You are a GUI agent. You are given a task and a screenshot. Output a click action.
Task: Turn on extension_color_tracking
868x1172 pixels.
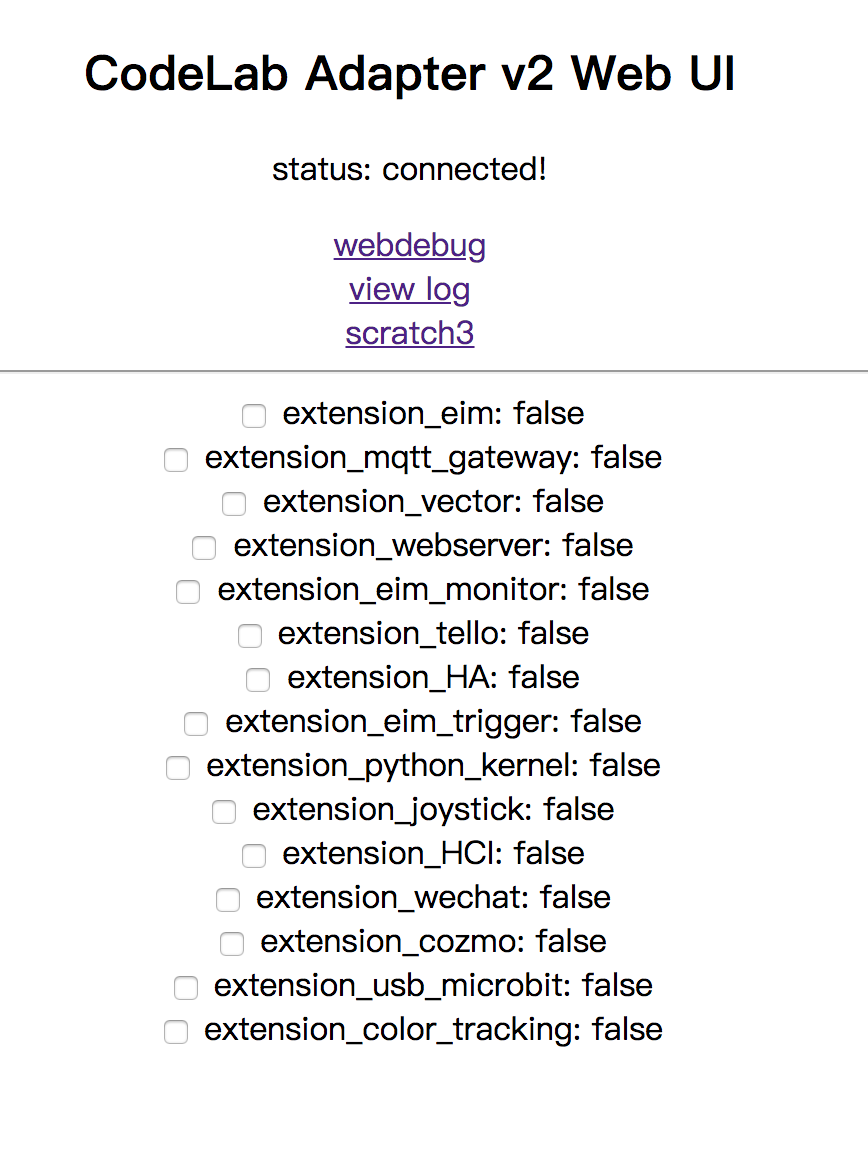click(175, 1031)
